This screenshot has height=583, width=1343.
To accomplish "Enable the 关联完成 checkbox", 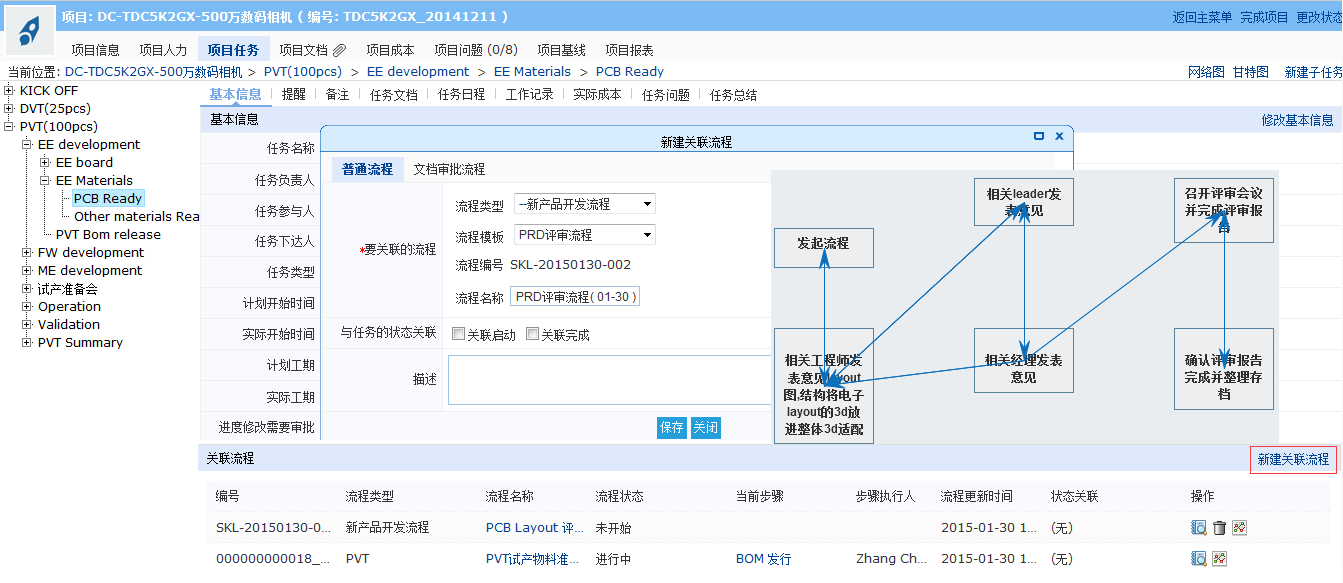I will pyautogui.click(x=533, y=335).
